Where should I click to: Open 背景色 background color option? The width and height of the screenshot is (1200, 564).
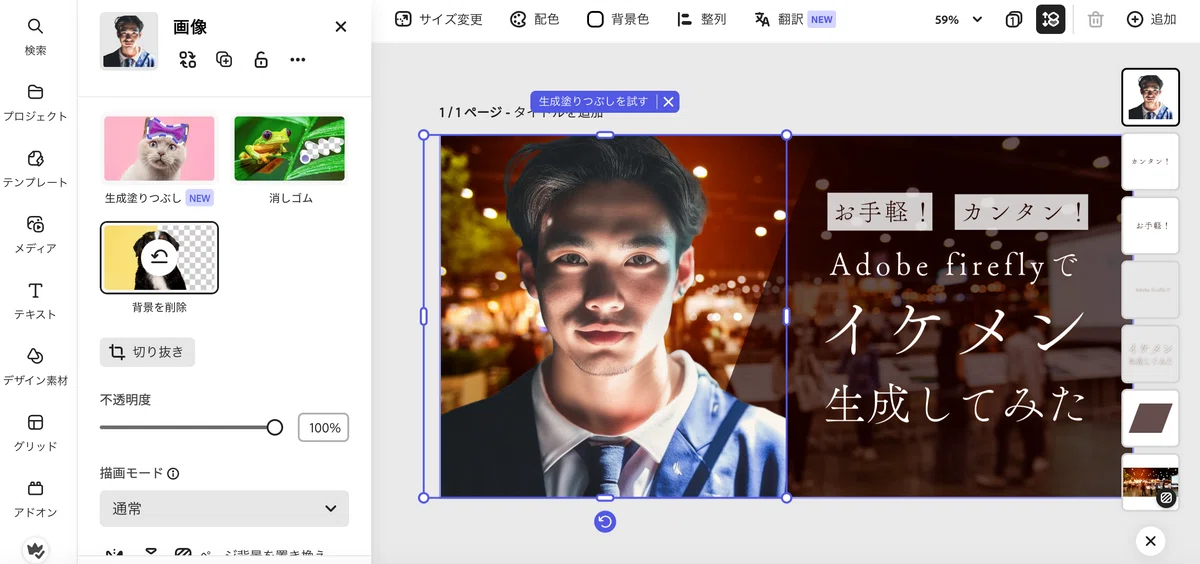click(618, 19)
